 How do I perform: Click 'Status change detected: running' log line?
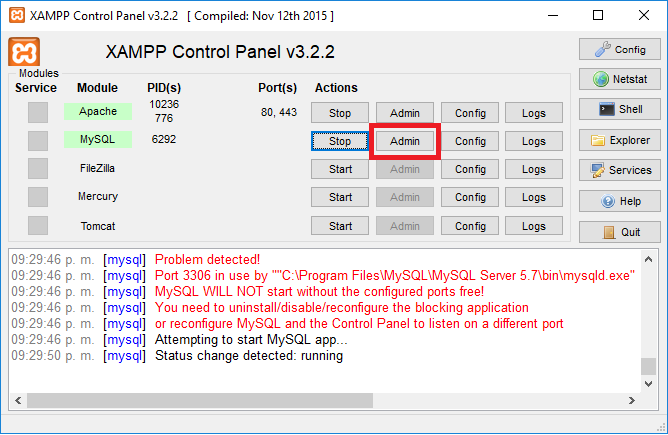(x=249, y=356)
